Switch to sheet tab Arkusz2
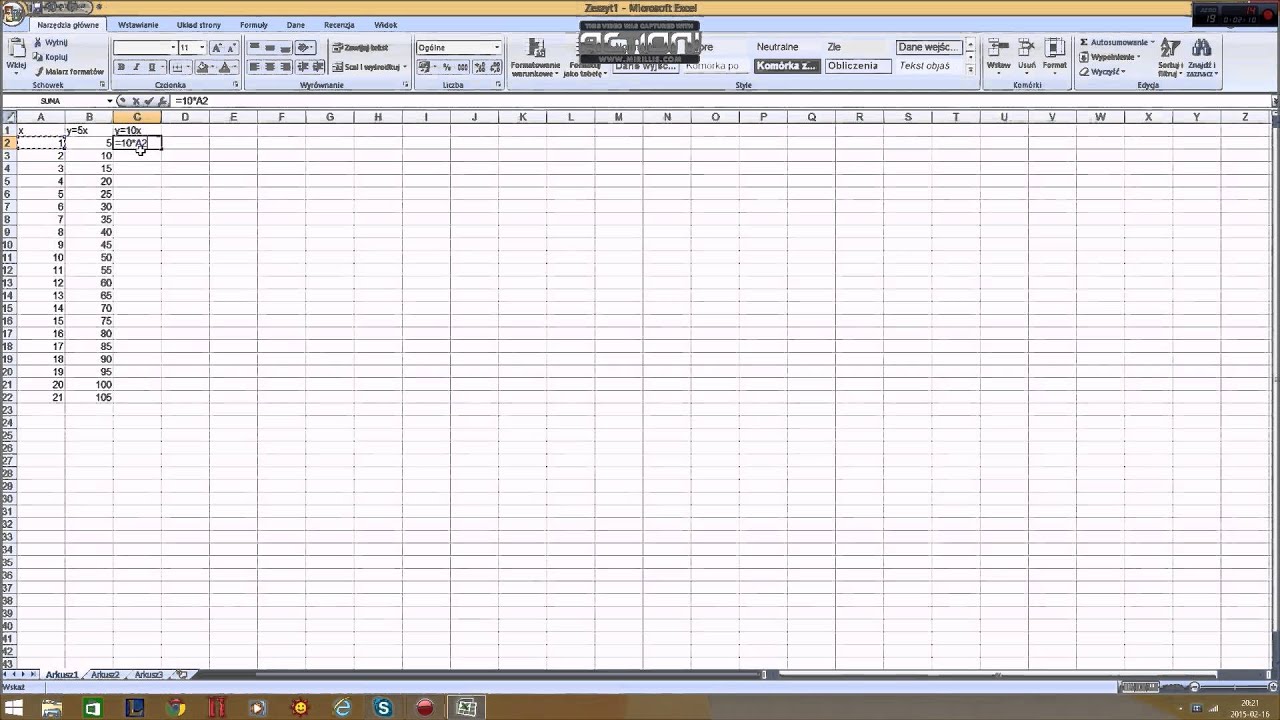The image size is (1280, 720). click(105, 675)
